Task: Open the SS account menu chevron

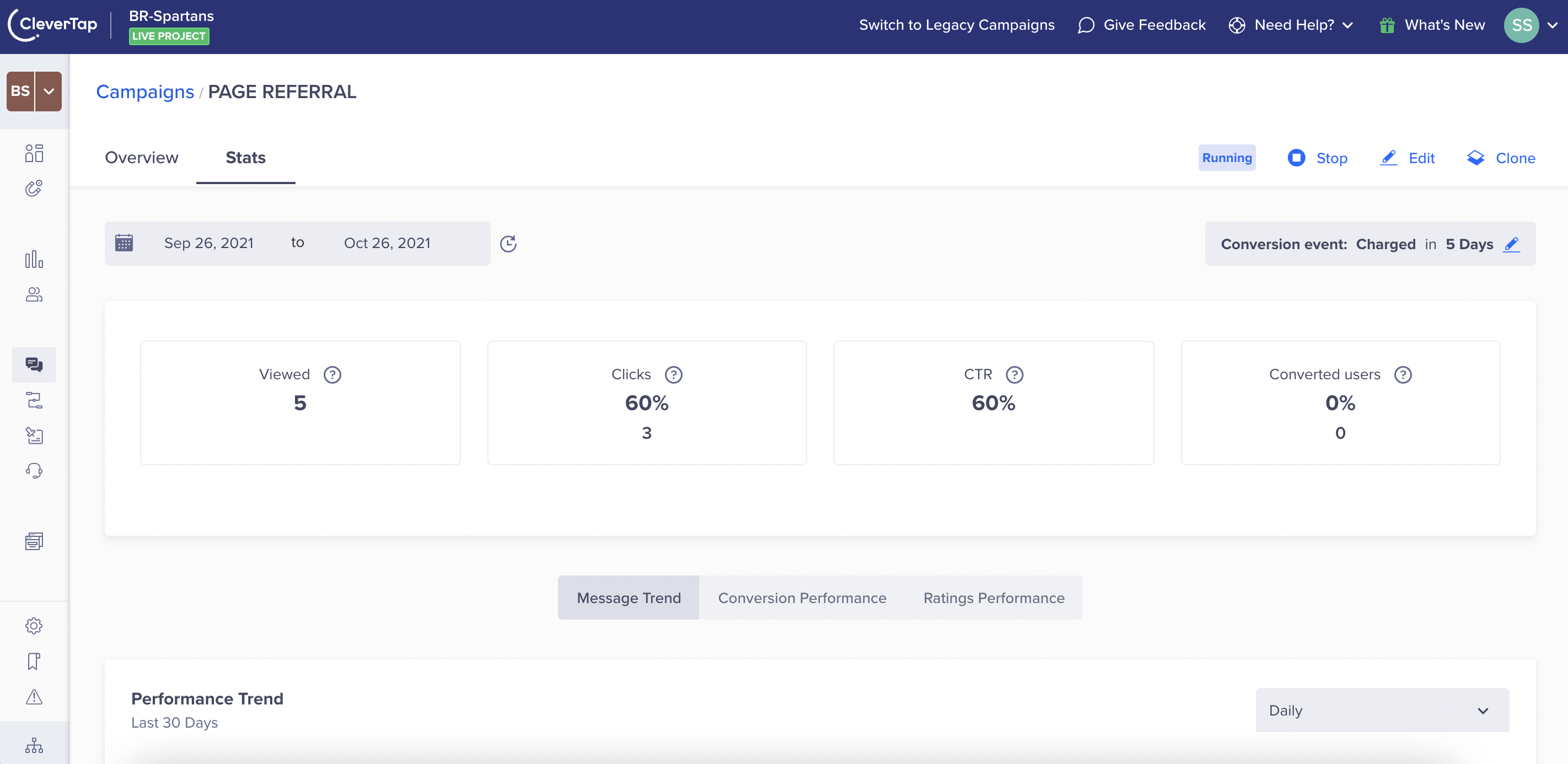Action: click(x=1553, y=25)
